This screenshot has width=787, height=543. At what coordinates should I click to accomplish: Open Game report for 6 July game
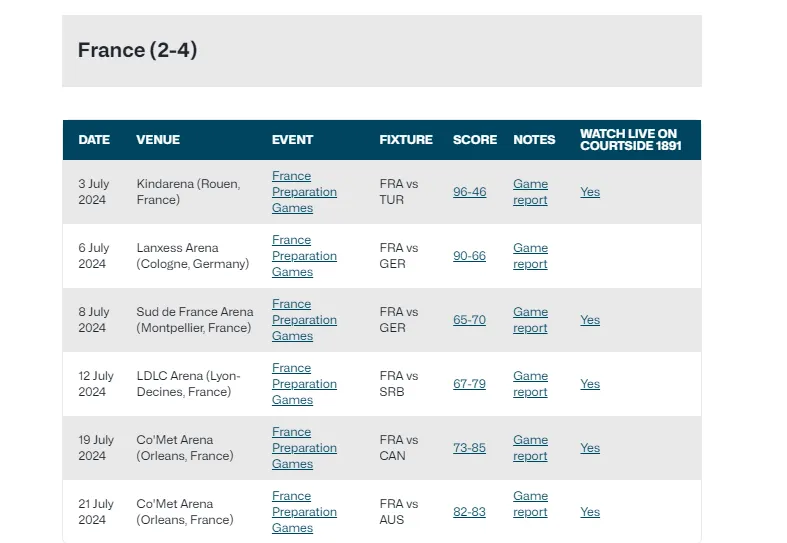530,256
